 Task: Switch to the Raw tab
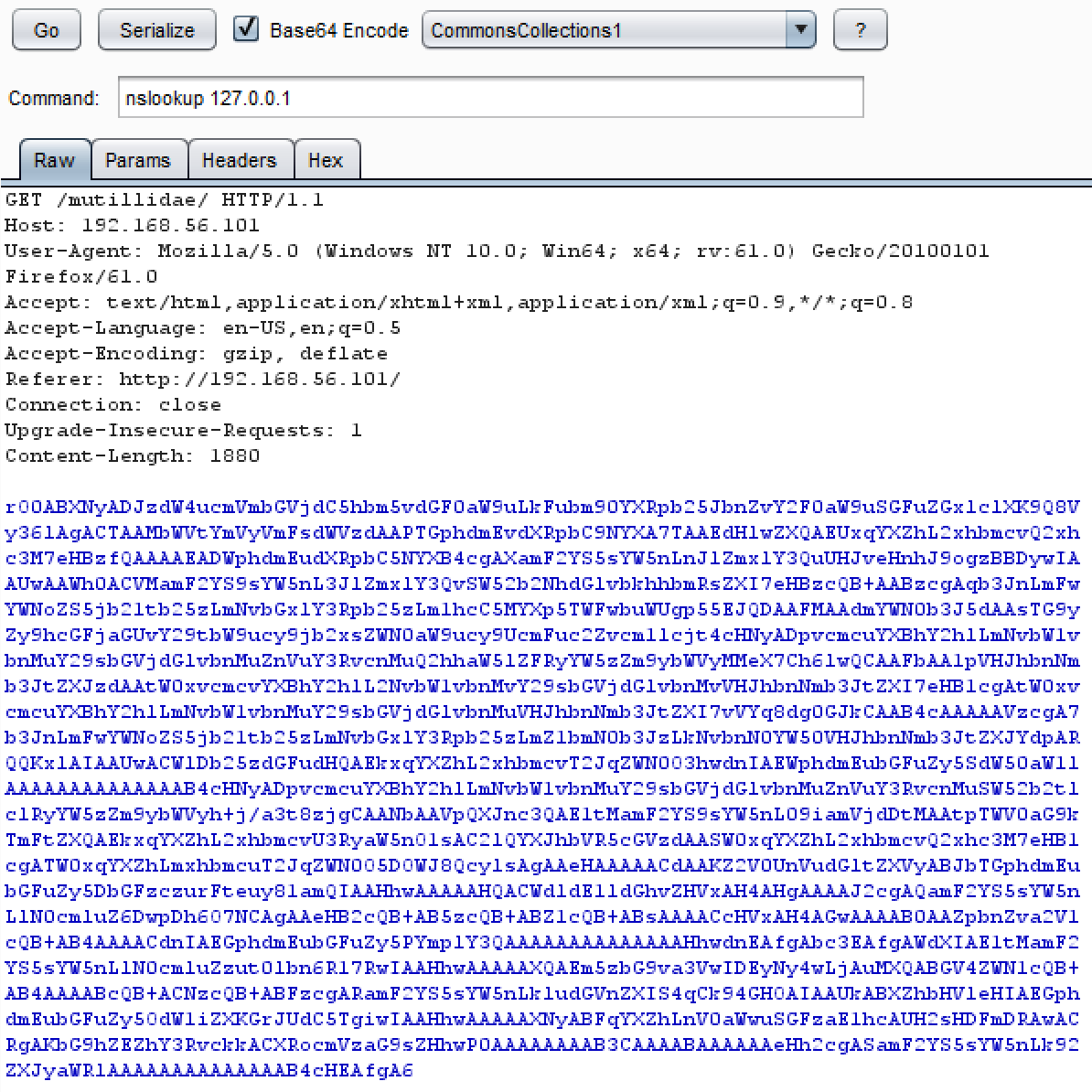[x=54, y=159]
